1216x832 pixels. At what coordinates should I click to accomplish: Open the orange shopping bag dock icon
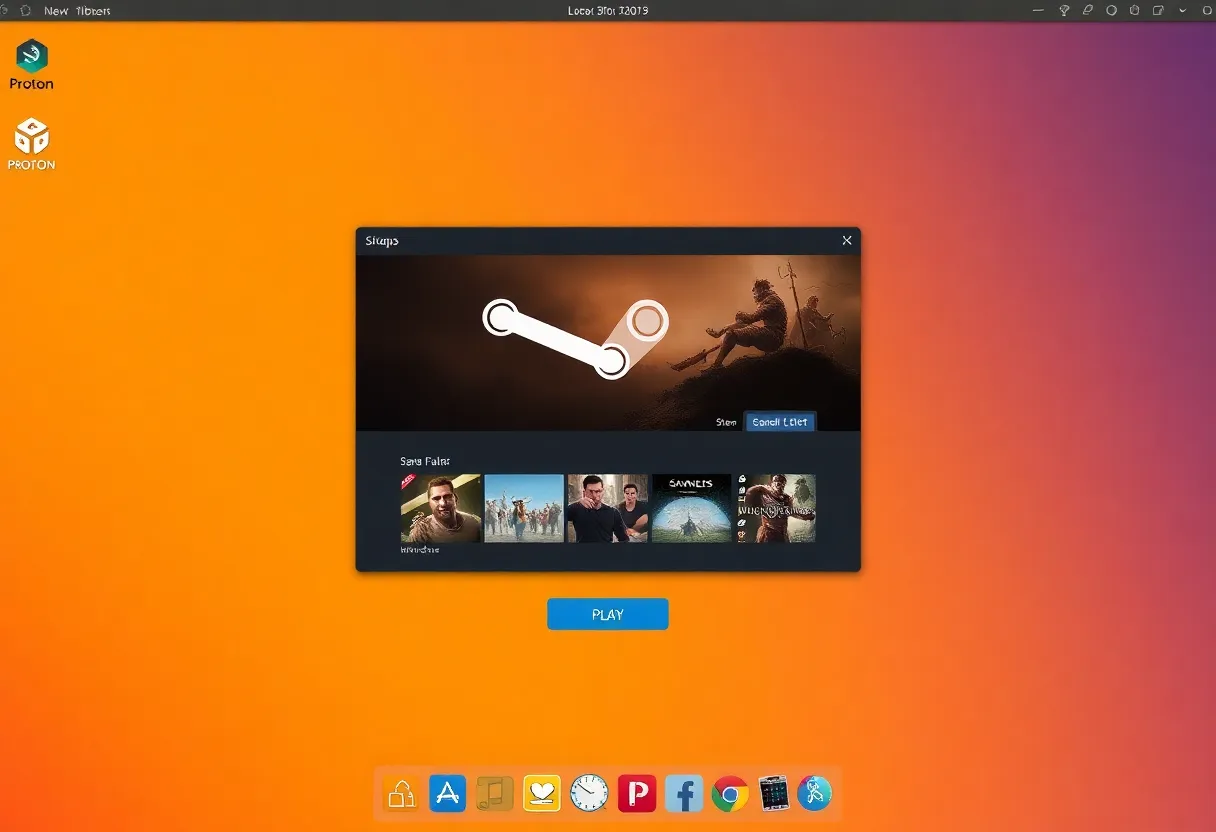401,794
